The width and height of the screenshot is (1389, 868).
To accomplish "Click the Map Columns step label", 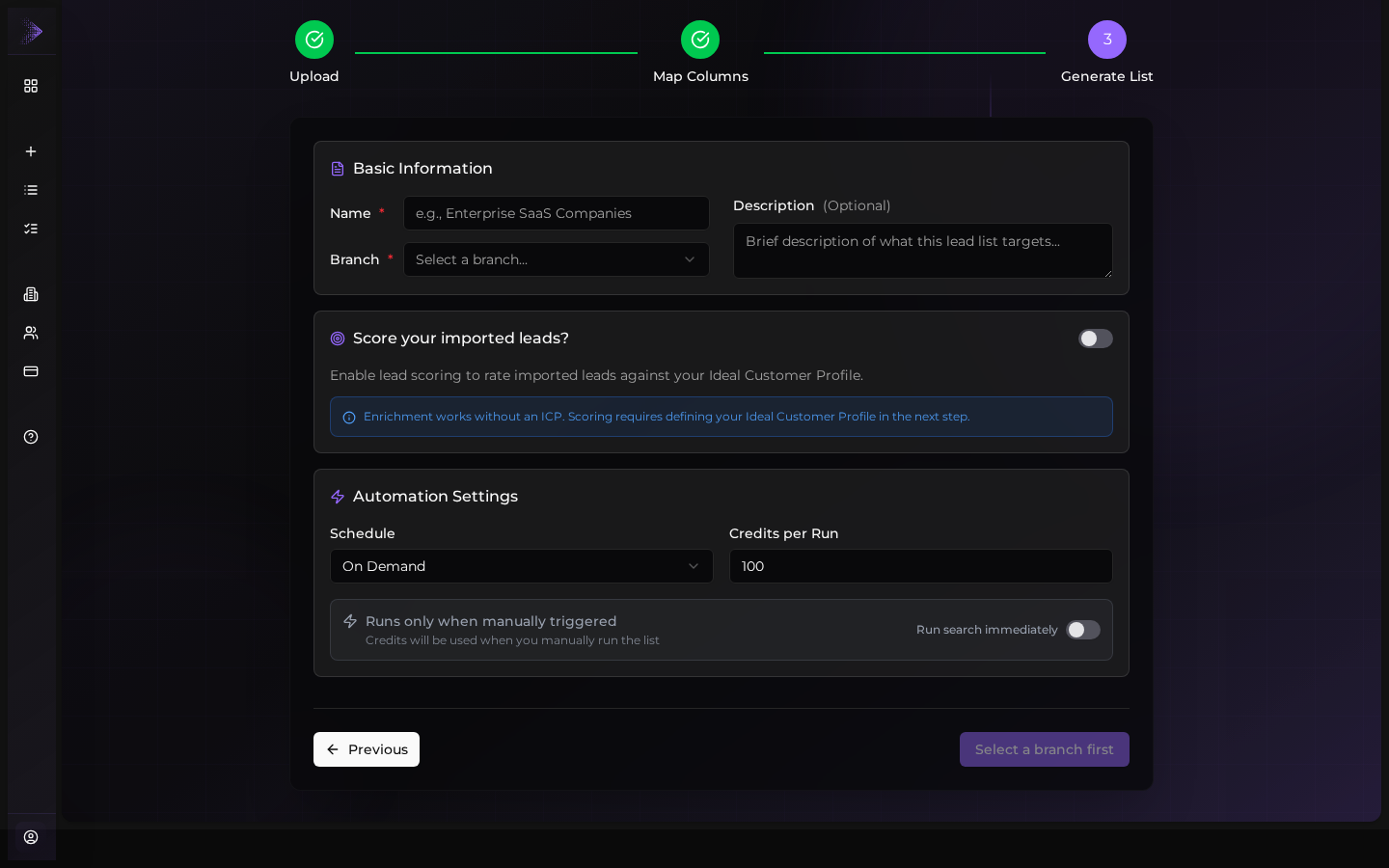I will click(x=700, y=76).
